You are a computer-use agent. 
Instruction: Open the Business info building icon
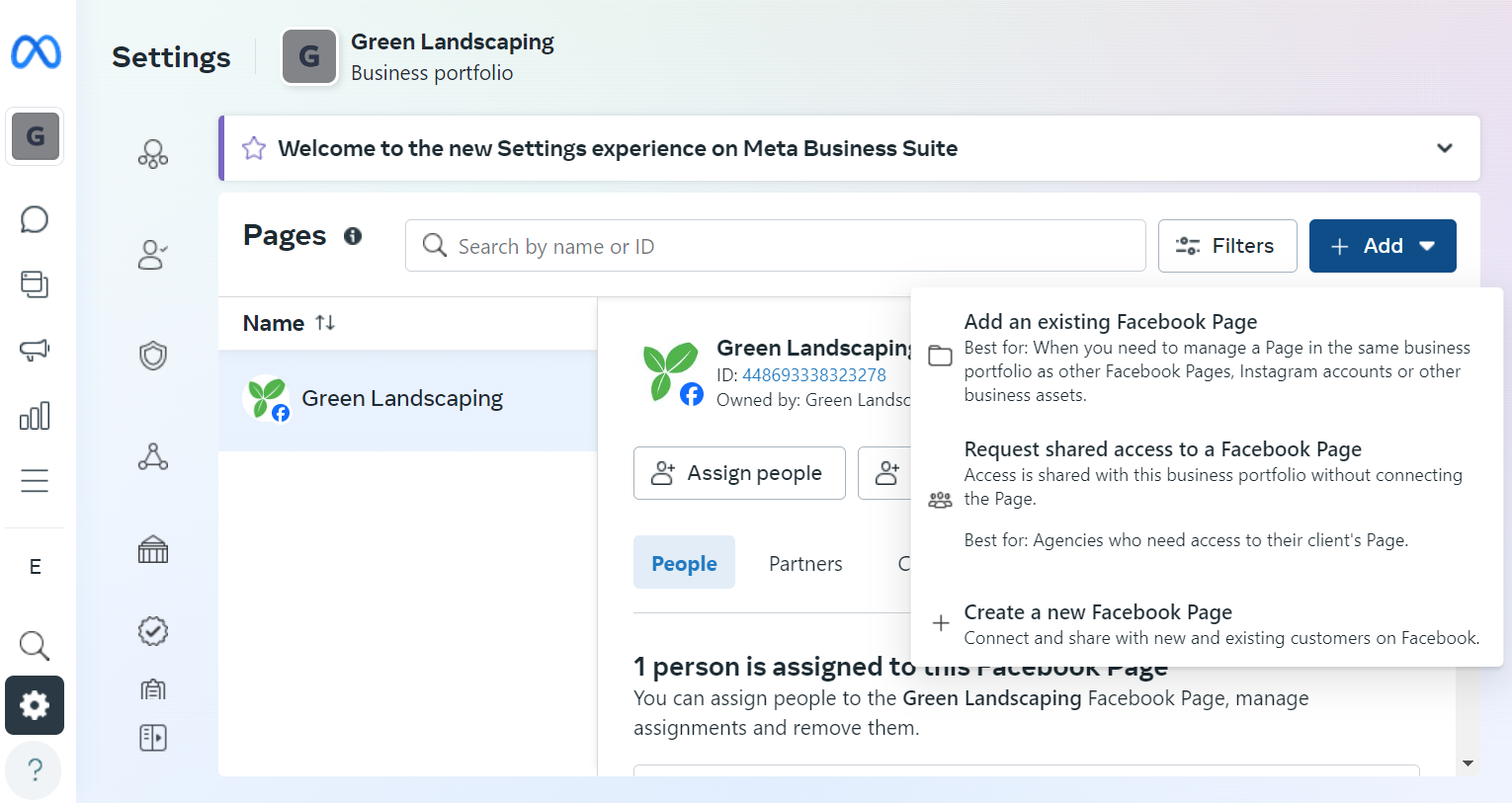pyautogui.click(x=153, y=688)
